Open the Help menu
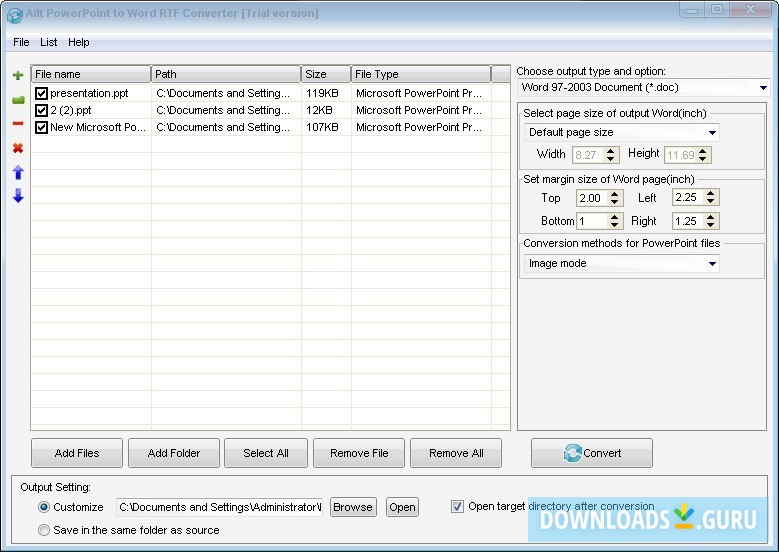779x552 pixels. [x=78, y=42]
